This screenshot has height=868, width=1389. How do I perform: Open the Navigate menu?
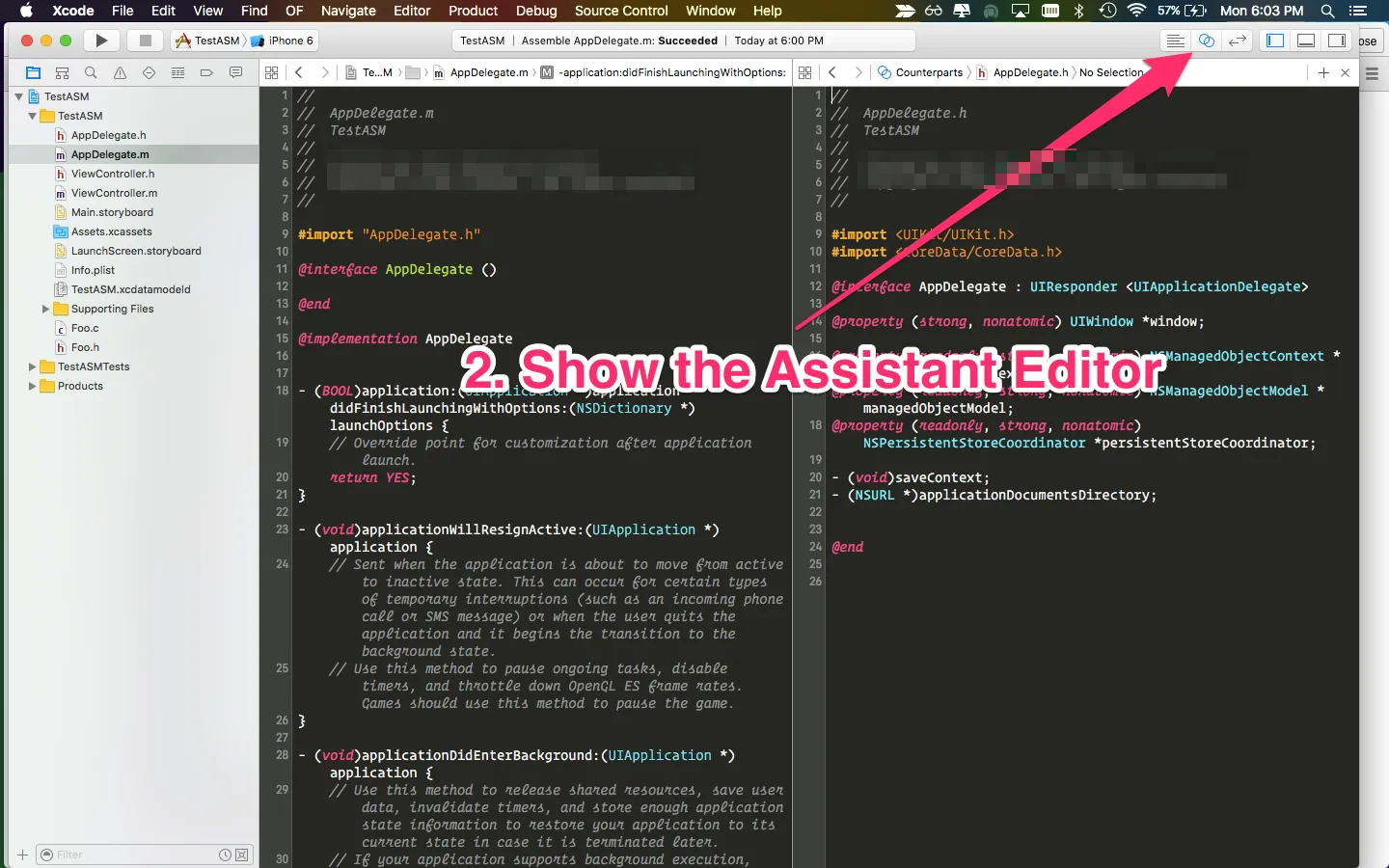tap(348, 11)
